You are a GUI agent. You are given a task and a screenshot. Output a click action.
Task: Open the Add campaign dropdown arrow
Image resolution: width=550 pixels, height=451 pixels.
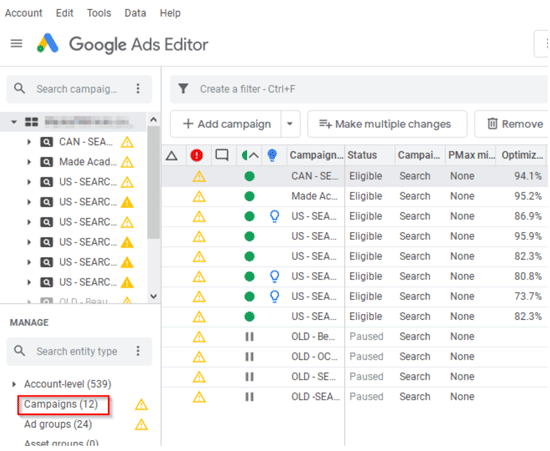click(x=290, y=124)
